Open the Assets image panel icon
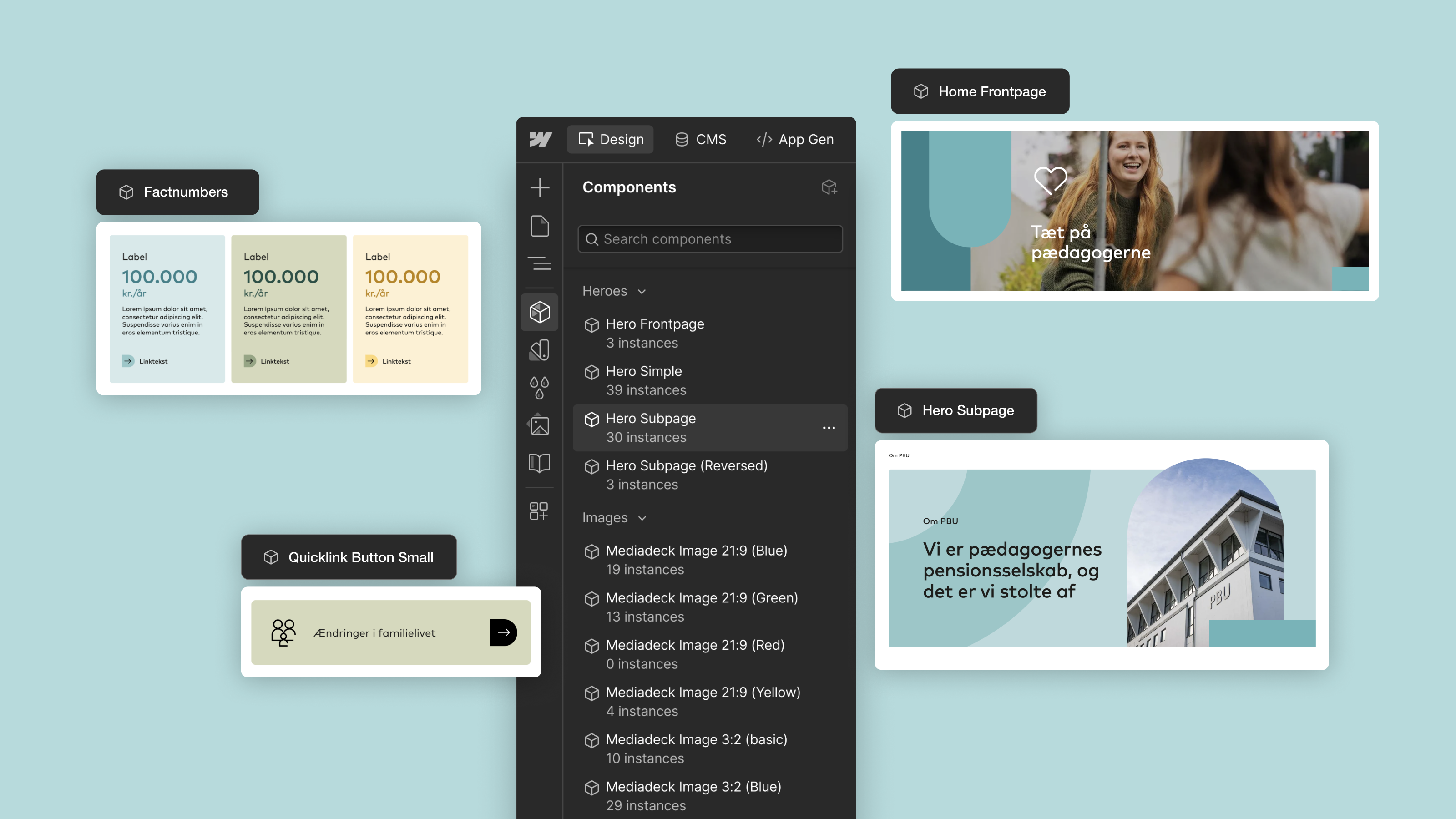1456x819 pixels. click(x=540, y=425)
